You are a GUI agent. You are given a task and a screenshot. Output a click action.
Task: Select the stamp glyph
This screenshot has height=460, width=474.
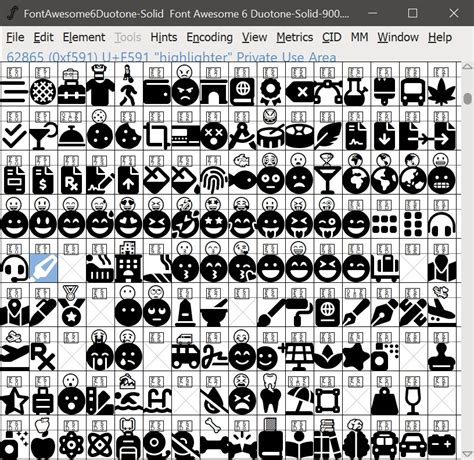point(441,357)
